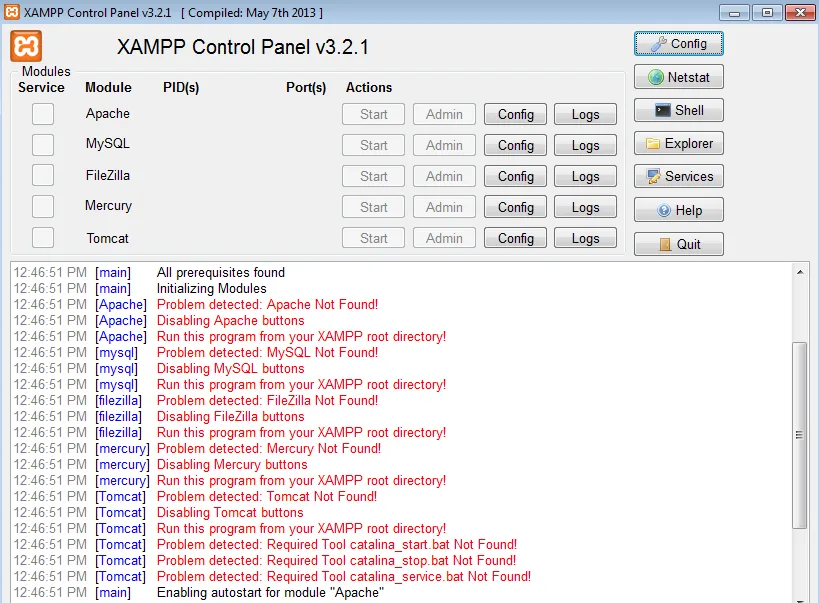The height and width of the screenshot is (603, 819).
Task: Click 'Disabling MySQL buttons' log line
Action: tap(230, 368)
